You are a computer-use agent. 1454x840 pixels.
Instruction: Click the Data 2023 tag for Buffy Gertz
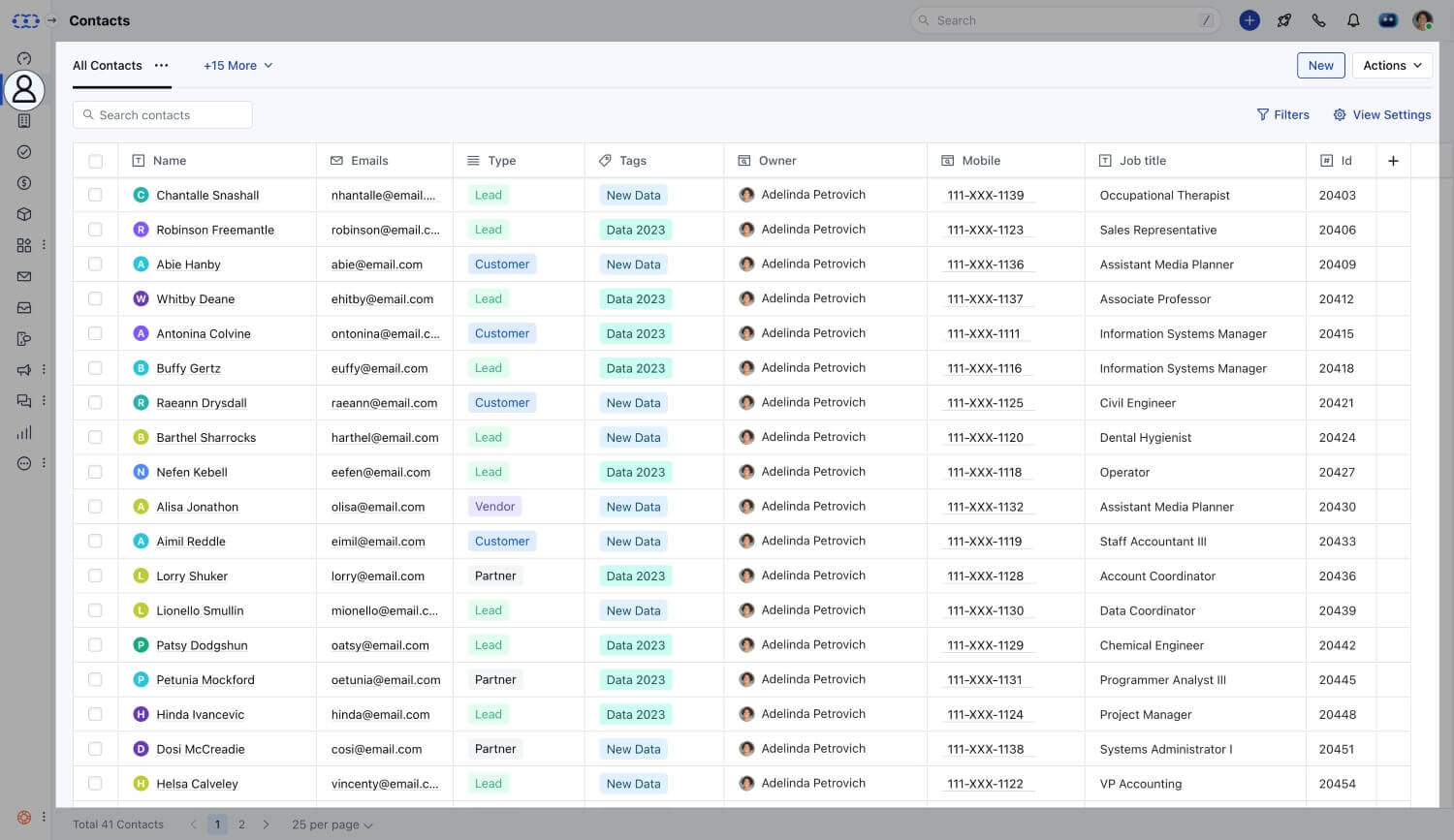pyautogui.click(x=636, y=368)
